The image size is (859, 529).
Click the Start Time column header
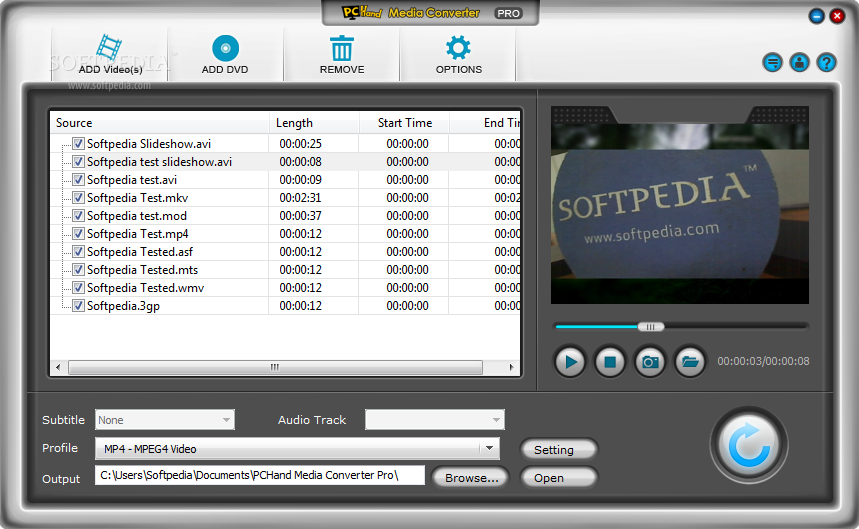coord(404,123)
